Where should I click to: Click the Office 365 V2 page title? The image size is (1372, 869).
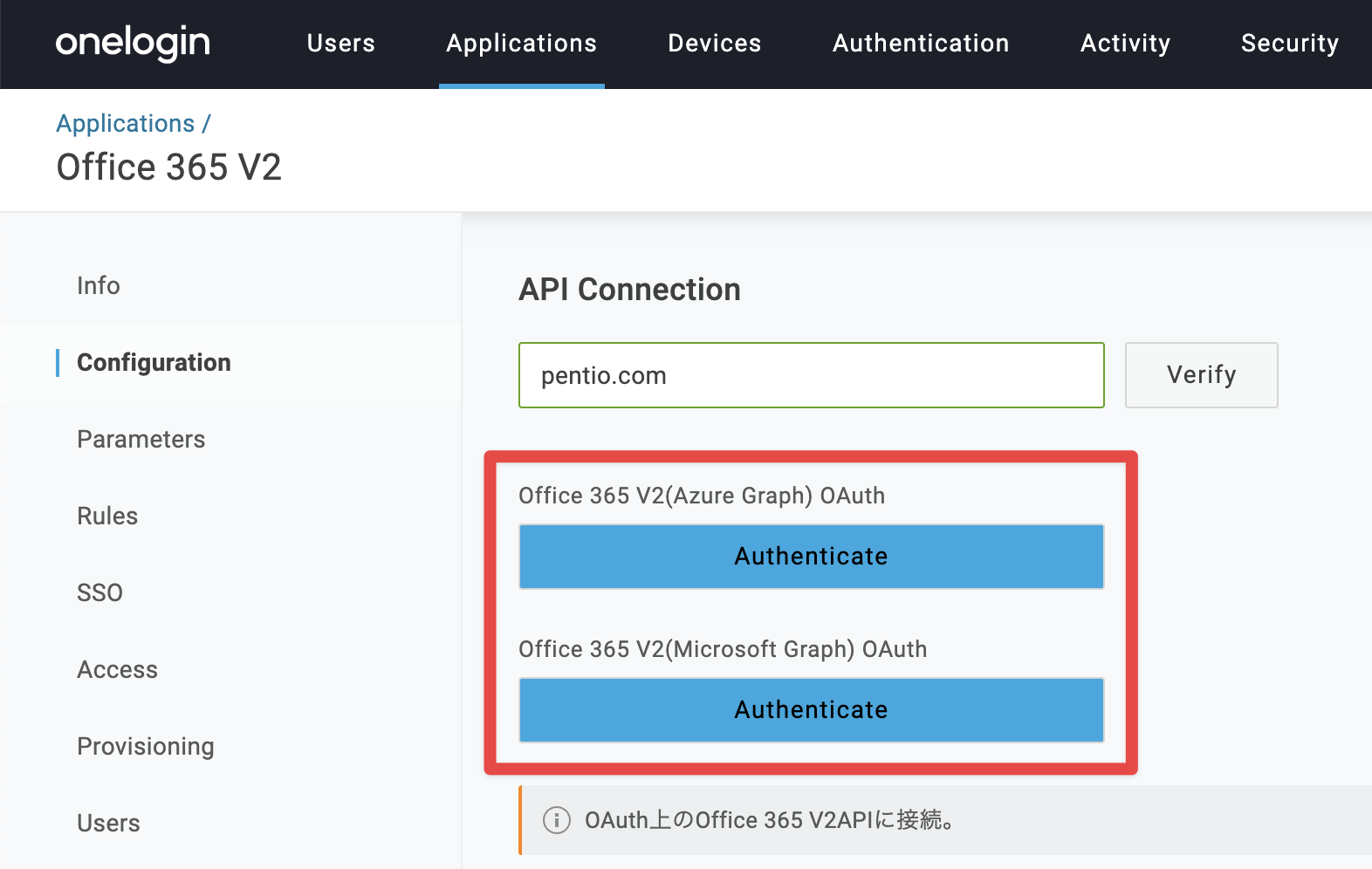pos(169,168)
